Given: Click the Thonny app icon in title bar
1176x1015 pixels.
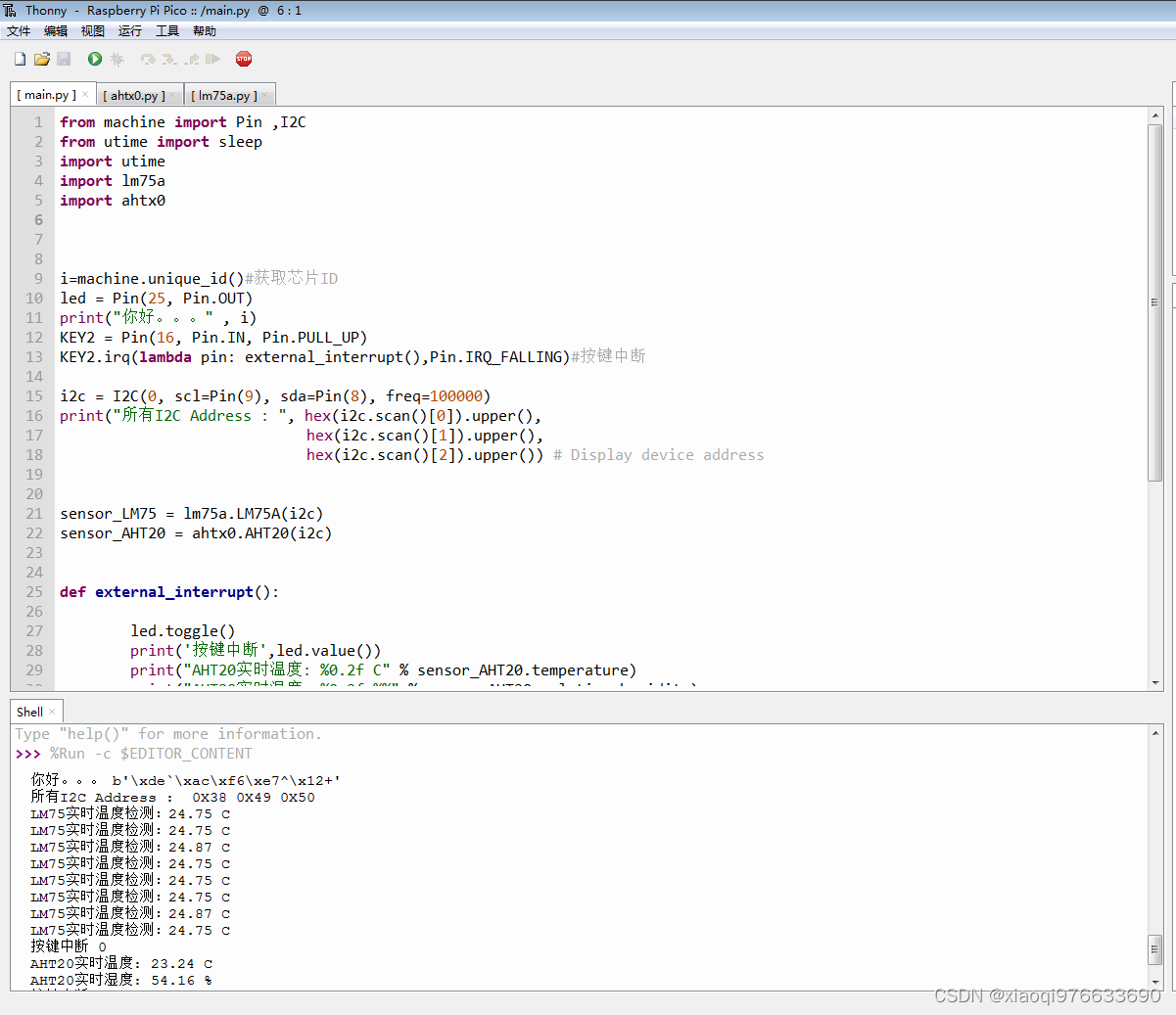Looking at the screenshot, I should click(x=10, y=10).
